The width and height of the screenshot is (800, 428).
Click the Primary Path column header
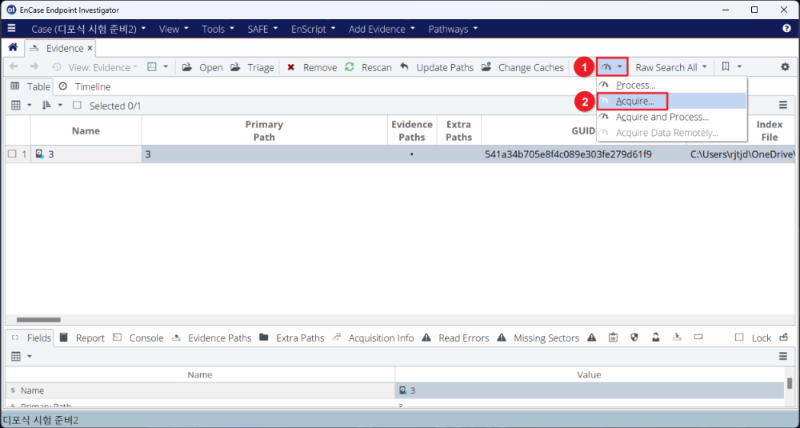pyautogui.click(x=264, y=131)
